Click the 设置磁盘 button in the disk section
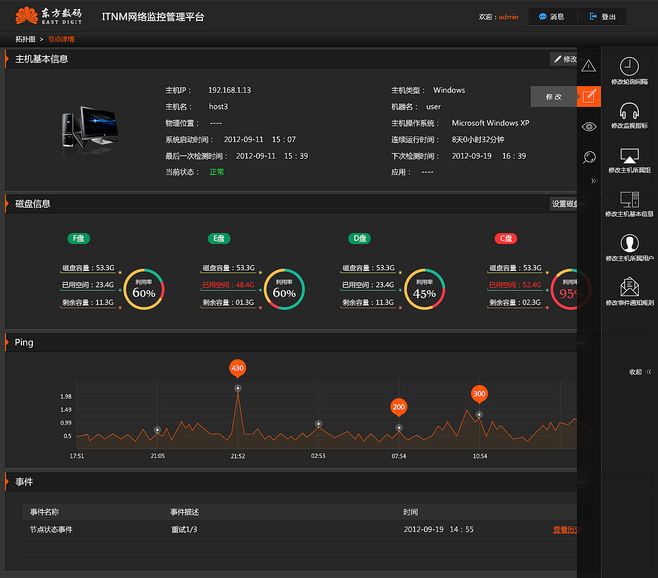Image resolution: width=658 pixels, height=578 pixels. click(564, 204)
